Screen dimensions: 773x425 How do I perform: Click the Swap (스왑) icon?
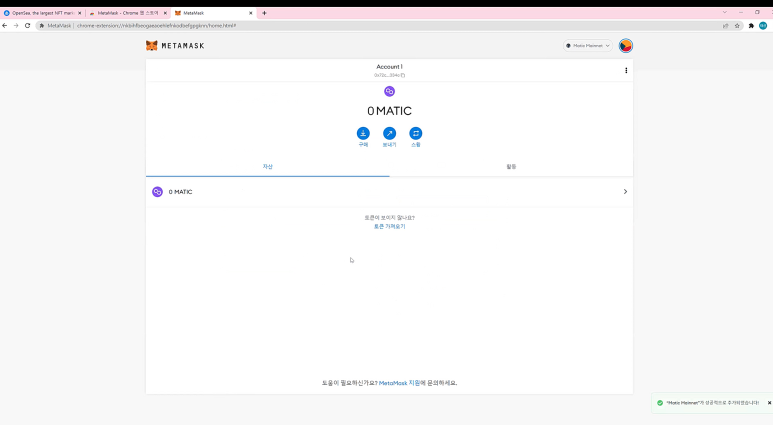point(416,133)
